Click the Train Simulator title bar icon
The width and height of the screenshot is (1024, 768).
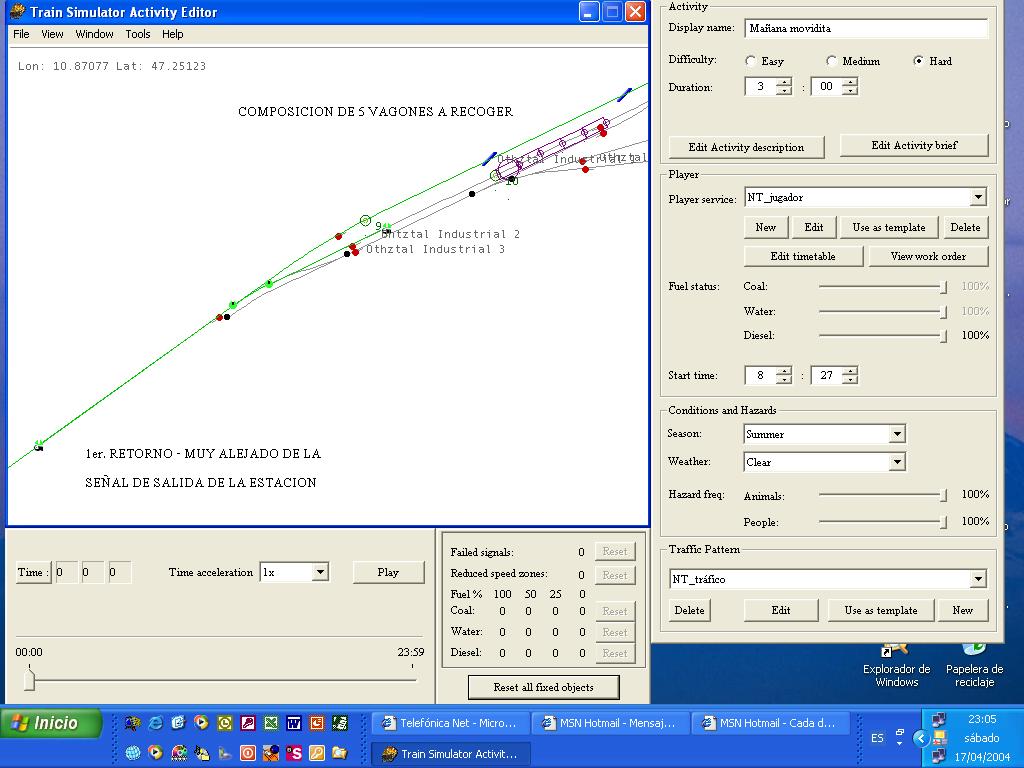[x=17, y=12]
